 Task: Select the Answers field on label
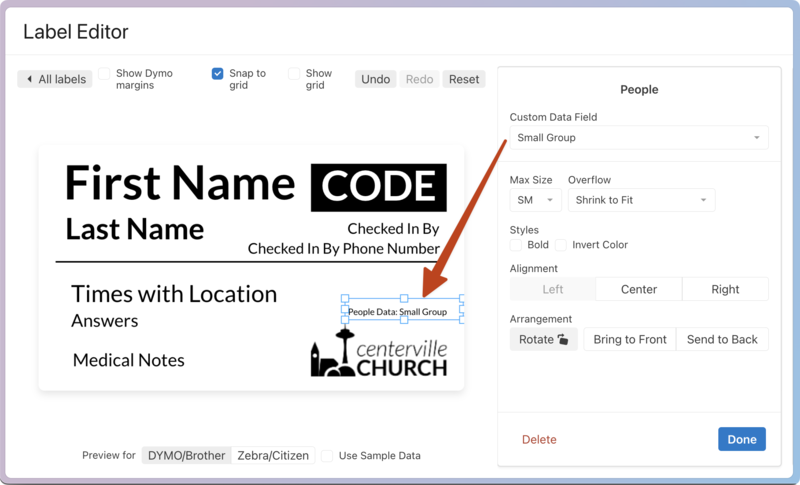coord(105,321)
